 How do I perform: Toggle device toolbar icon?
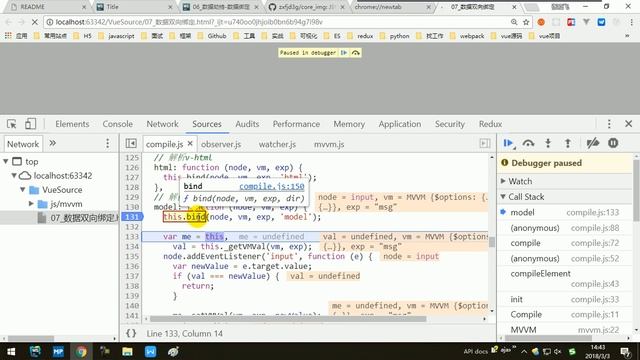[x=30, y=124]
